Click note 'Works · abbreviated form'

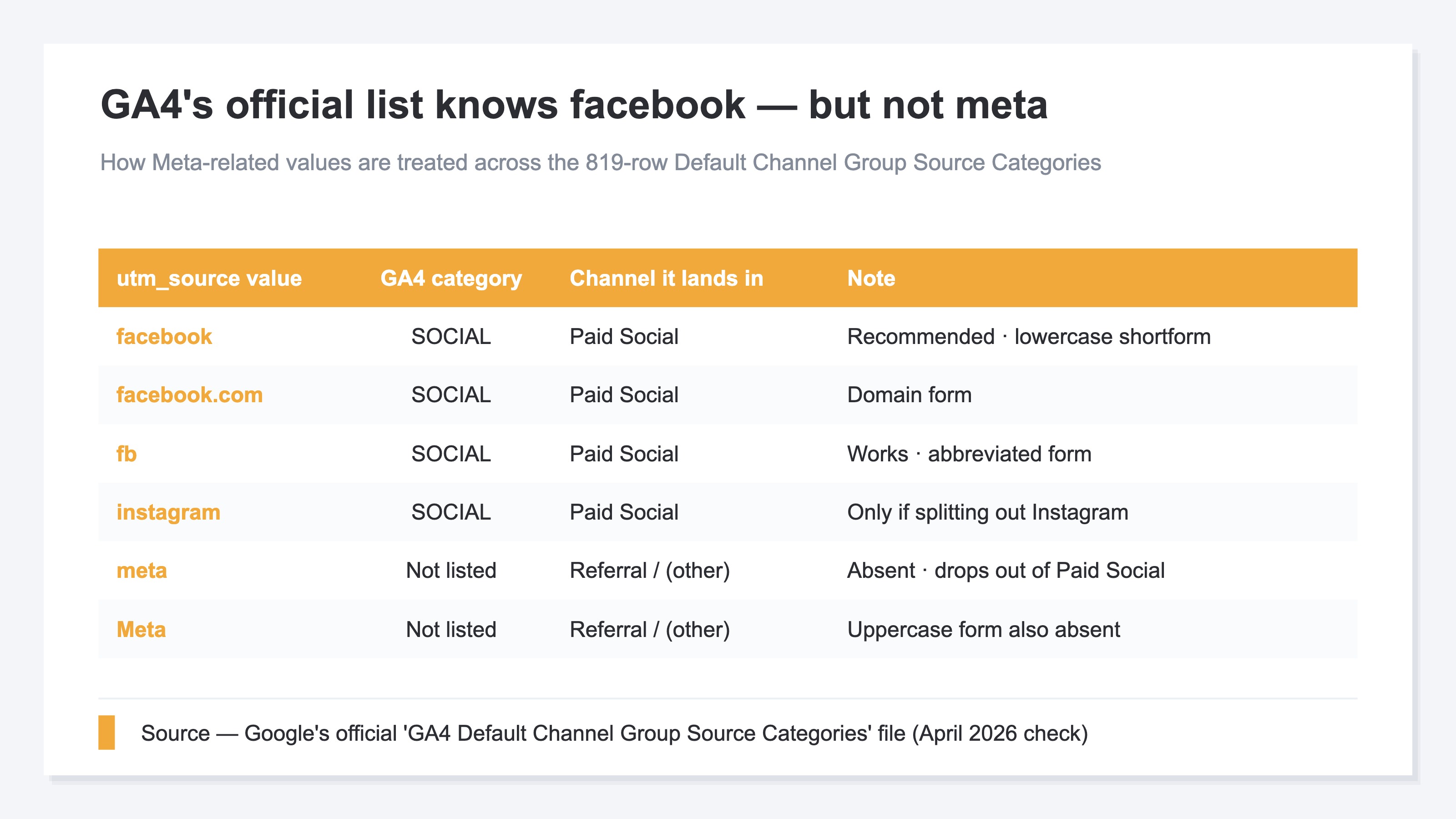point(969,453)
